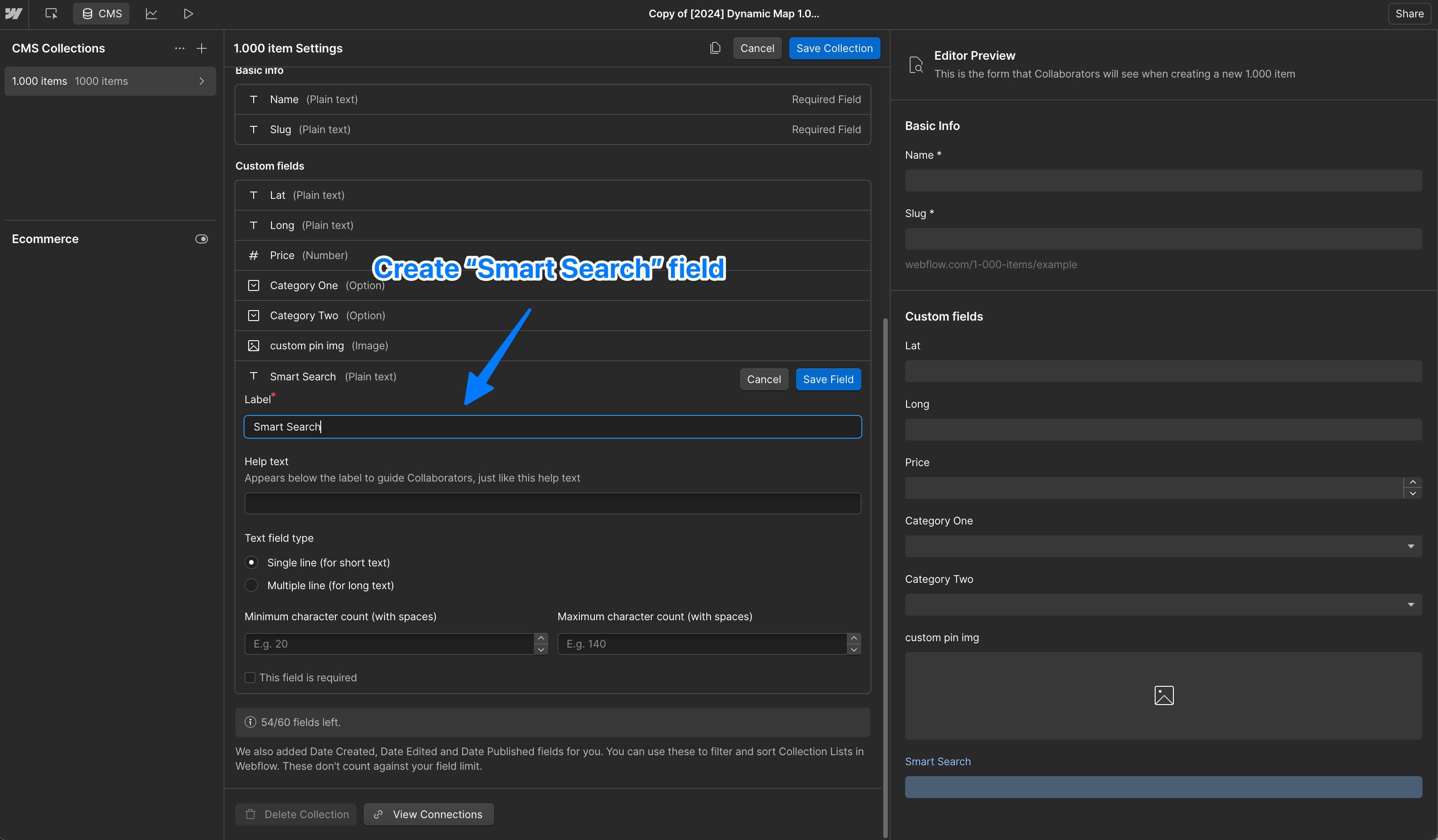The height and width of the screenshot is (840, 1438).
Task: Open the preview Category Two dropdown
Action: point(1163,605)
